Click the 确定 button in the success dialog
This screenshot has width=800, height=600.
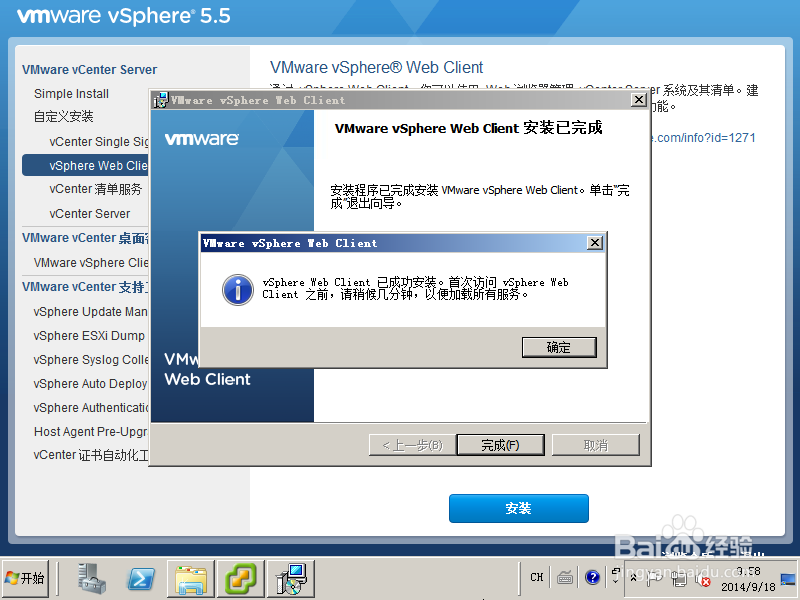tap(559, 347)
